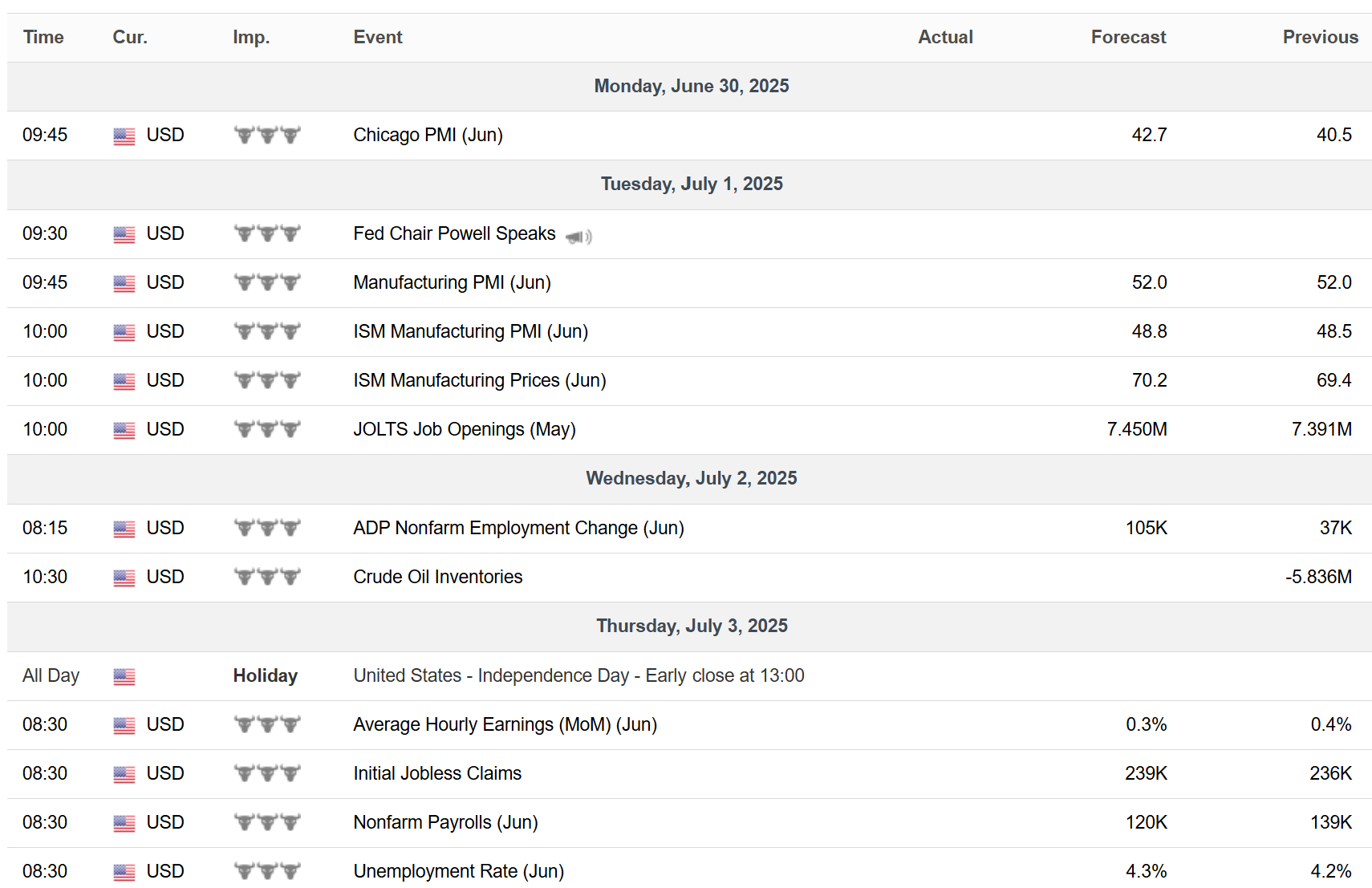Open the Unemployment Rate (Jun) event
This screenshot has height=888, width=1372.
(x=459, y=871)
